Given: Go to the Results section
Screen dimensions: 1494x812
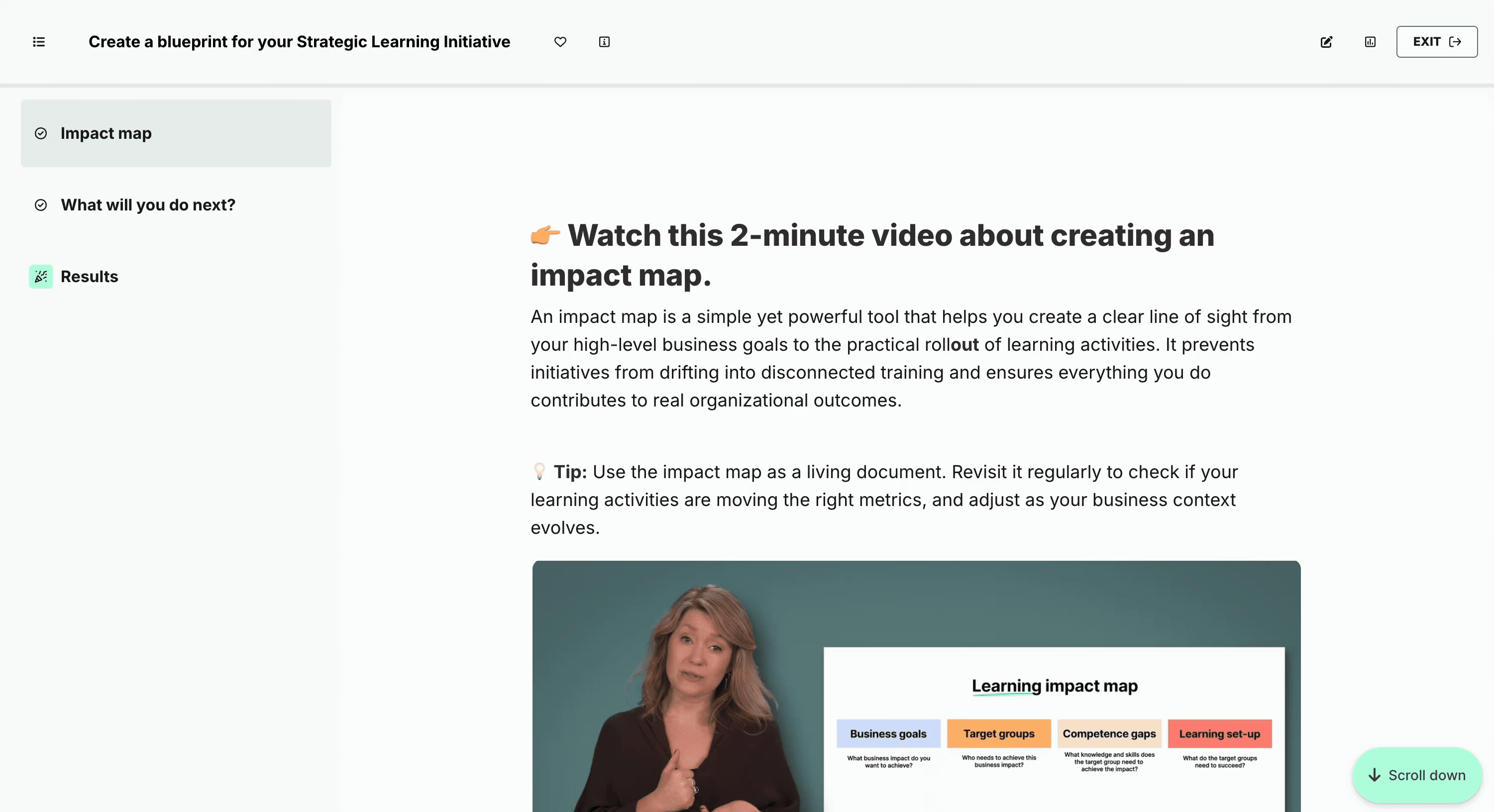Looking at the screenshot, I should click(x=89, y=277).
